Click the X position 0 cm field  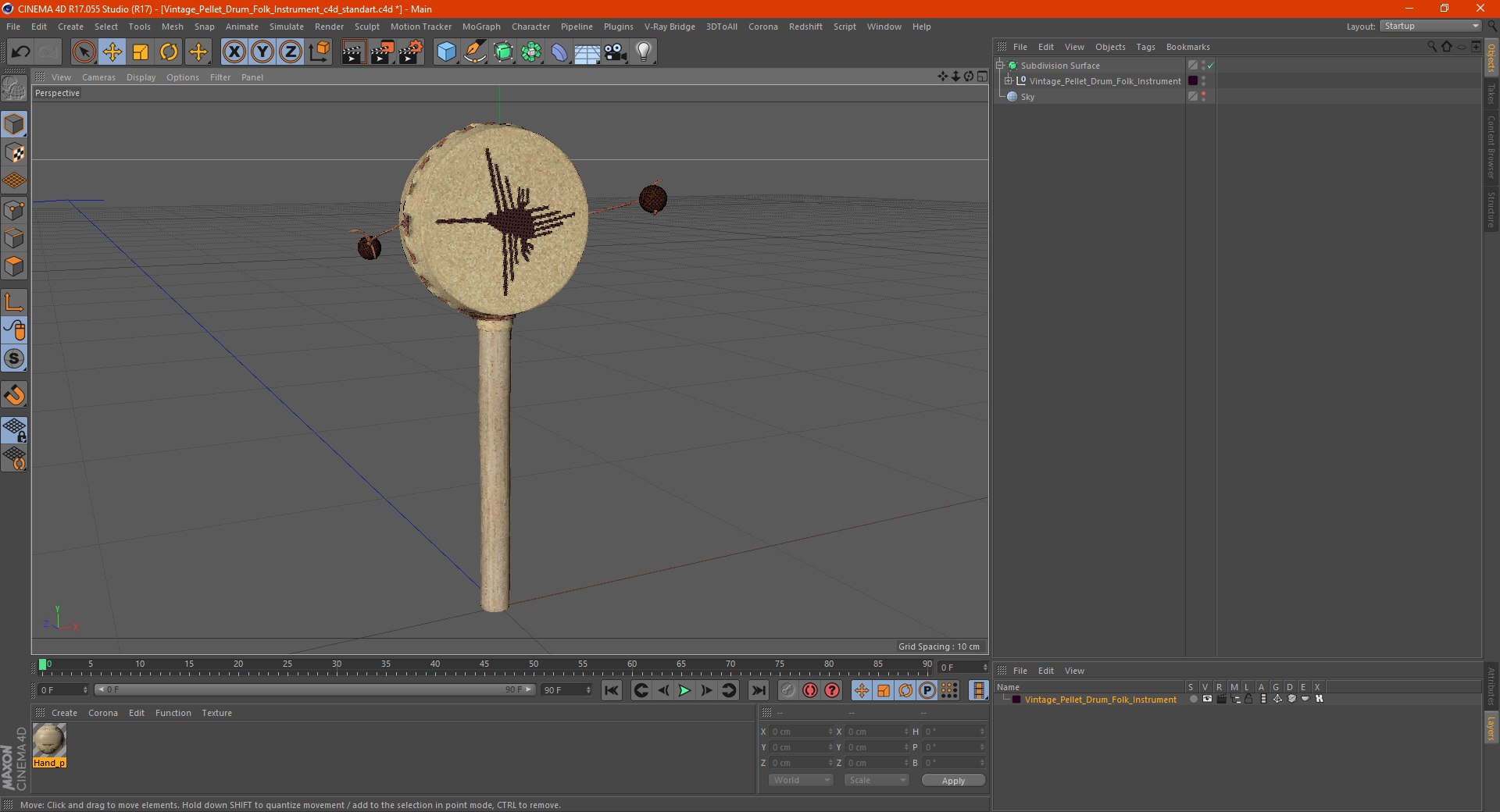801,732
